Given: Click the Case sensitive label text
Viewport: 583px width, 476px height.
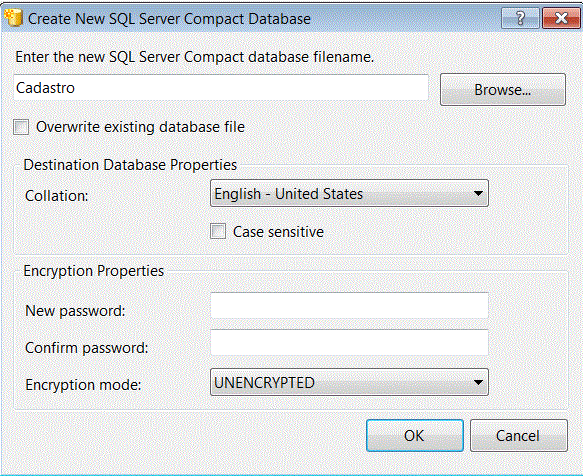Looking at the screenshot, I should 278,232.
